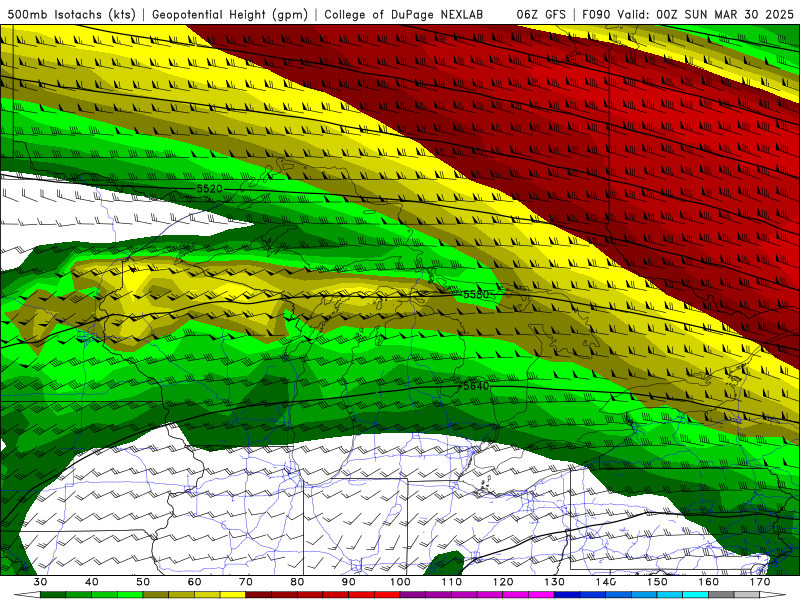Screen dimensions: 800x600
Task: Pick the dark gray swatch starting at 160
Action: click(721, 595)
